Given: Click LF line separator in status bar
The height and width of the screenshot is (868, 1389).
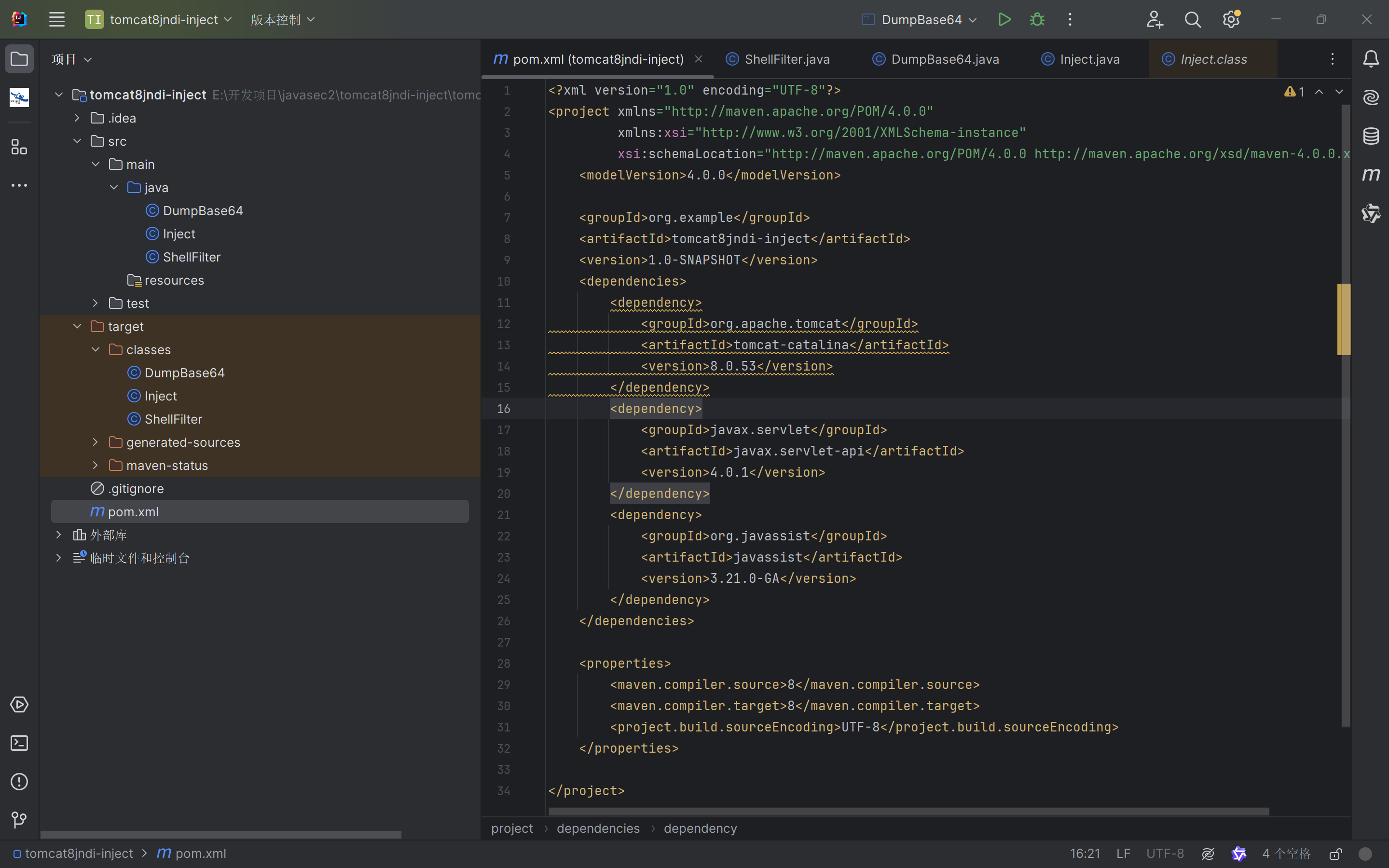Looking at the screenshot, I should click(1123, 854).
